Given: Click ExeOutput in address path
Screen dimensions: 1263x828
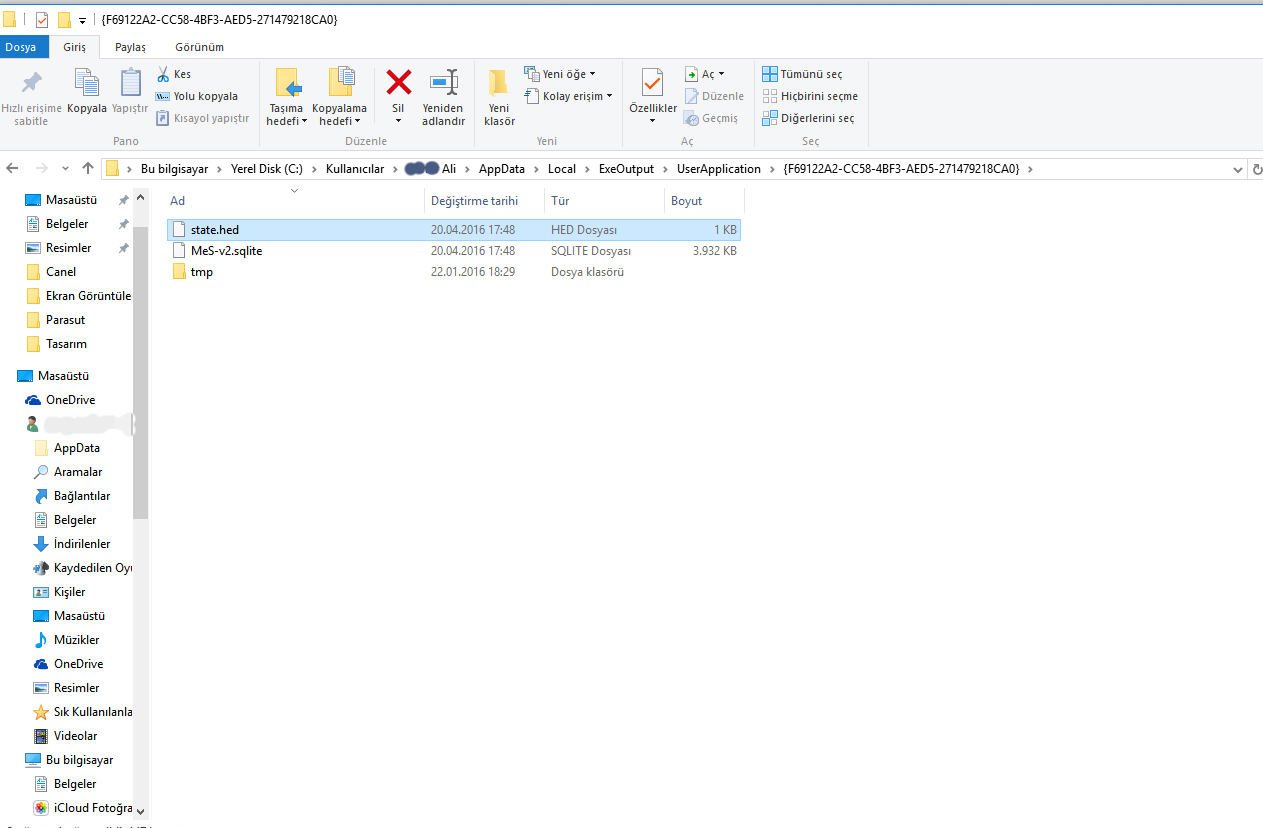Looking at the screenshot, I should 626,169.
